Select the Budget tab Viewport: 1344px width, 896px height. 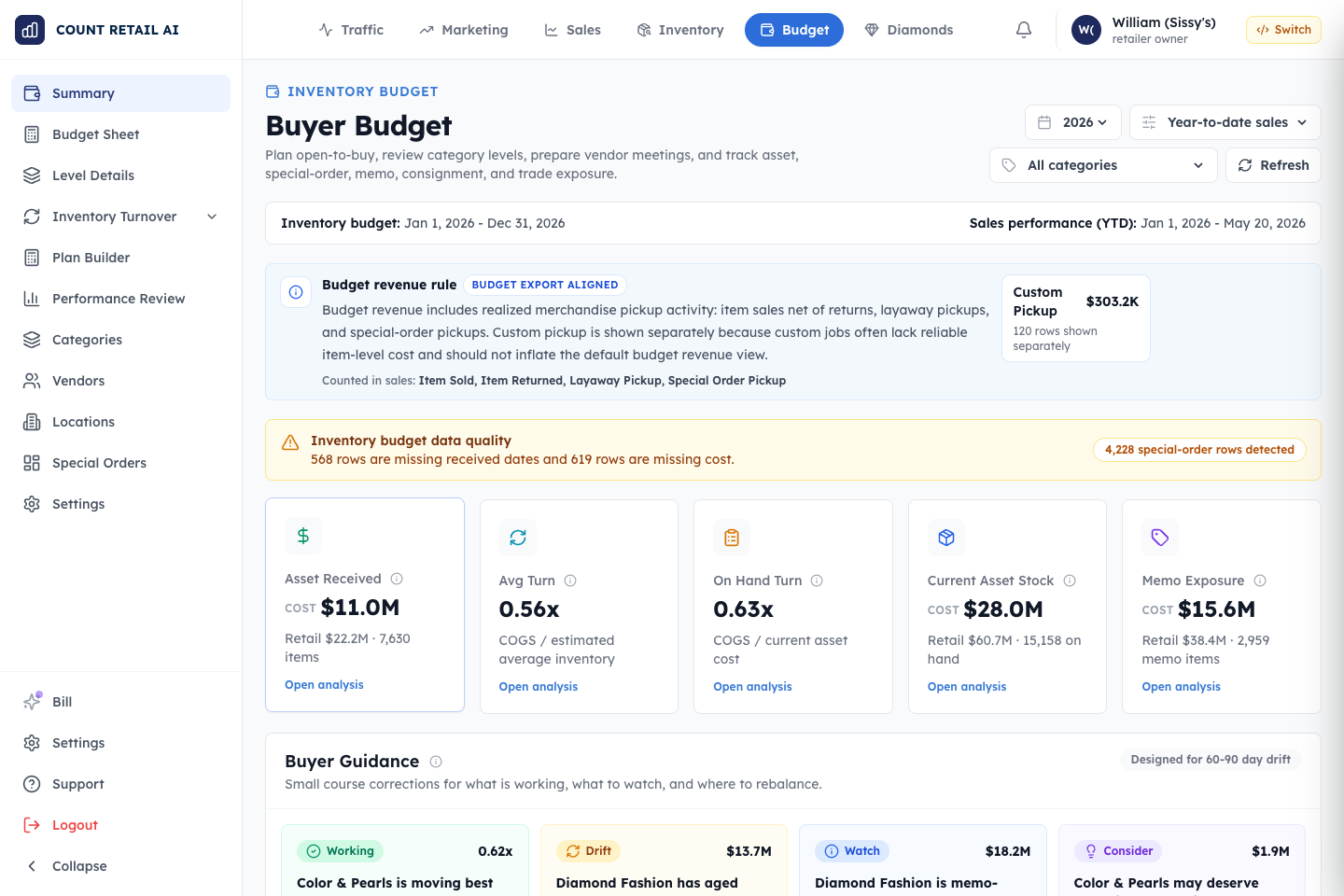pos(794,30)
